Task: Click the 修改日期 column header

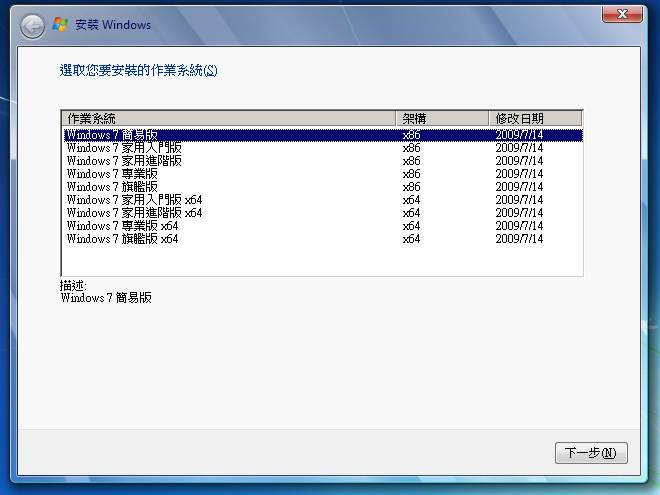Action: pyautogui.click(x=534, y=118)
